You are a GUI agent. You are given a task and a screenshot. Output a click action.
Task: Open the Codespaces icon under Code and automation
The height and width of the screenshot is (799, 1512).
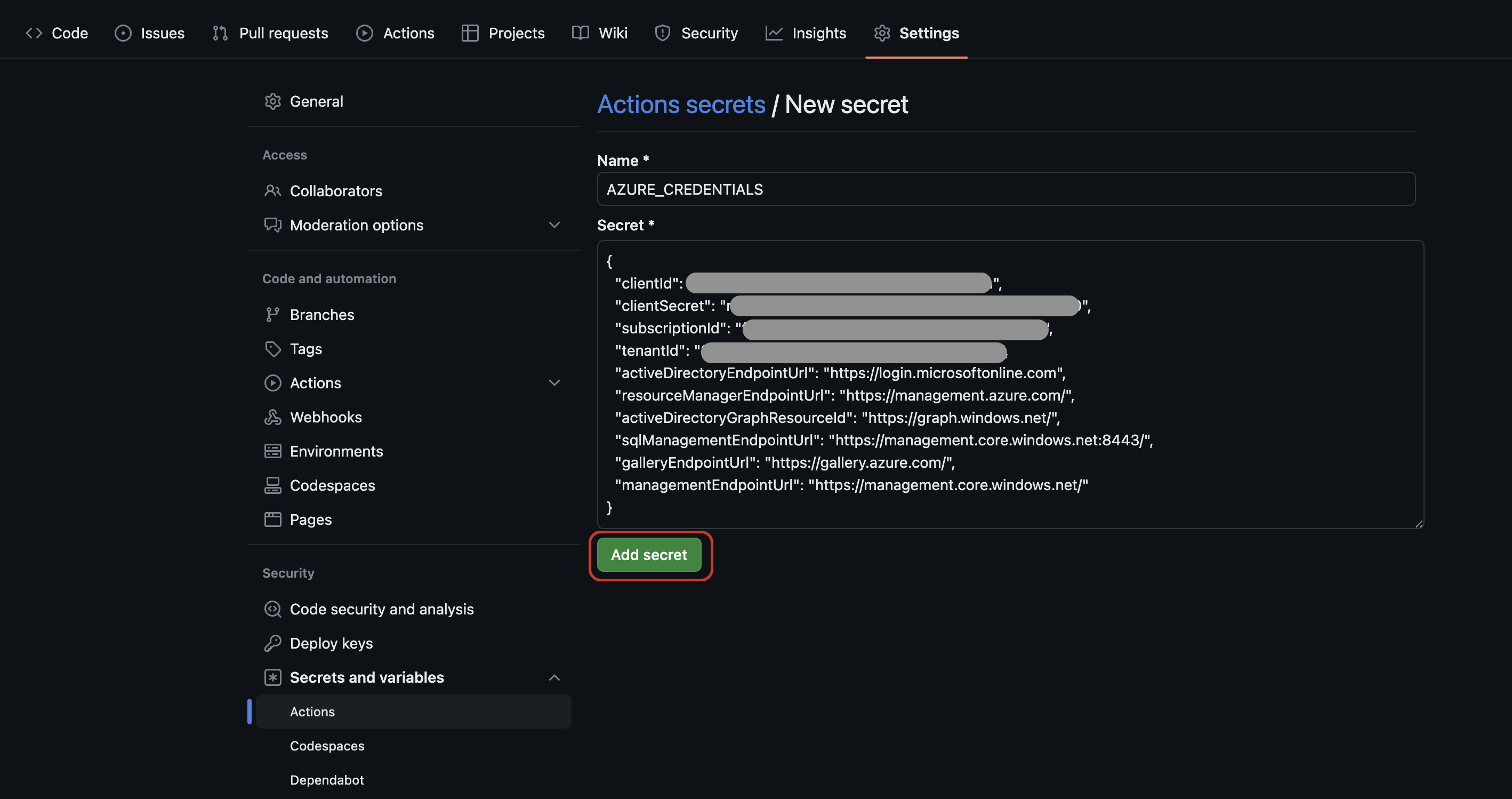272,485
